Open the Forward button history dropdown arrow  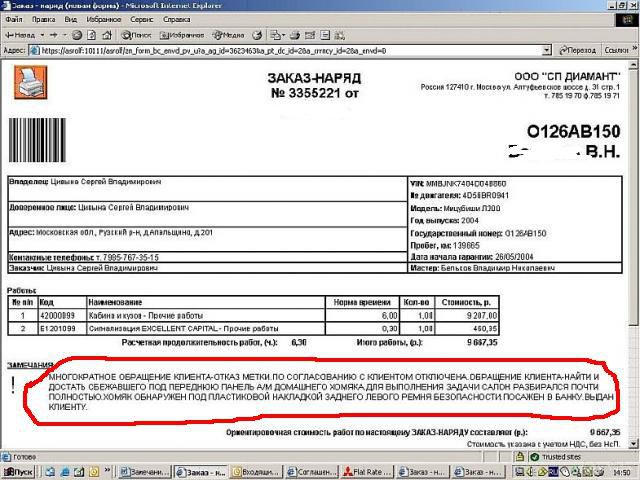click(x=64, y=36)
